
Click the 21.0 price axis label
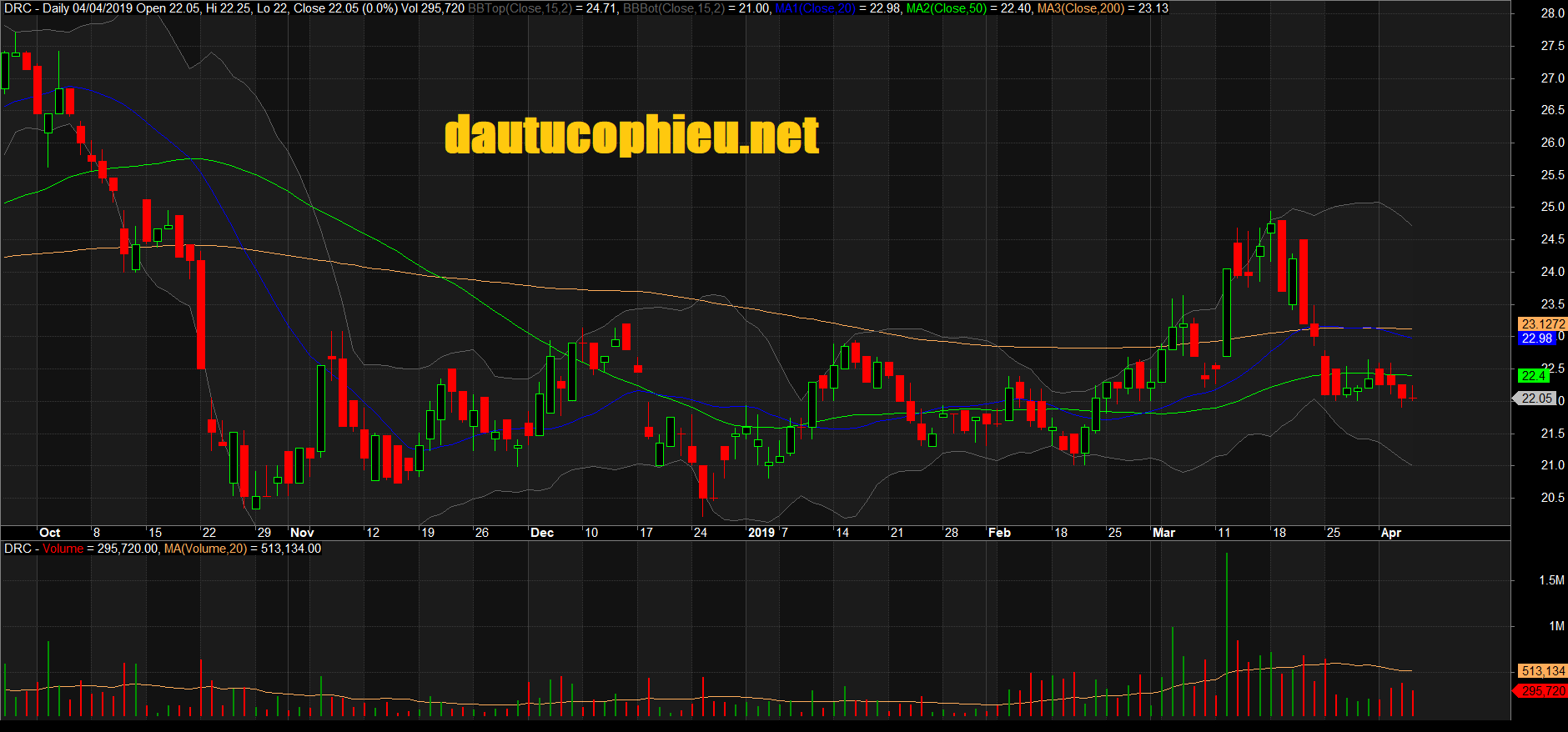[x=1552, y=465]
